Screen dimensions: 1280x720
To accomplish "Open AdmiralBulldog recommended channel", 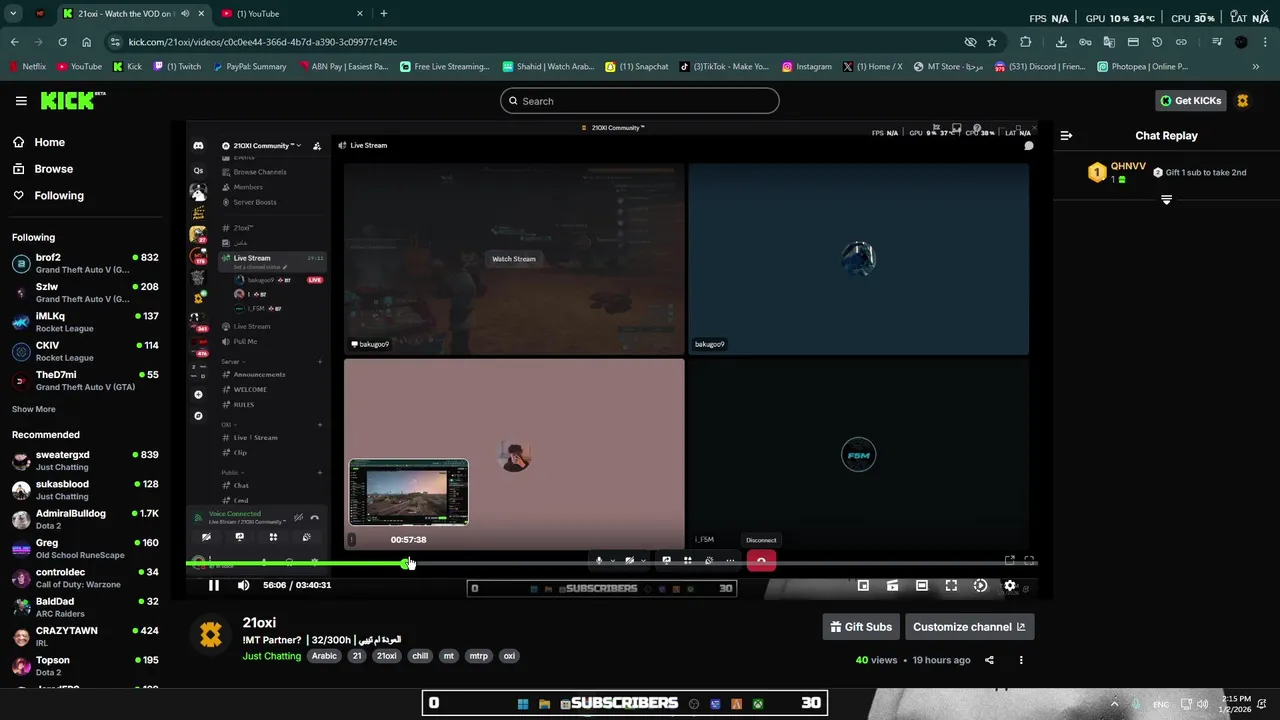I will click(84, 520).
